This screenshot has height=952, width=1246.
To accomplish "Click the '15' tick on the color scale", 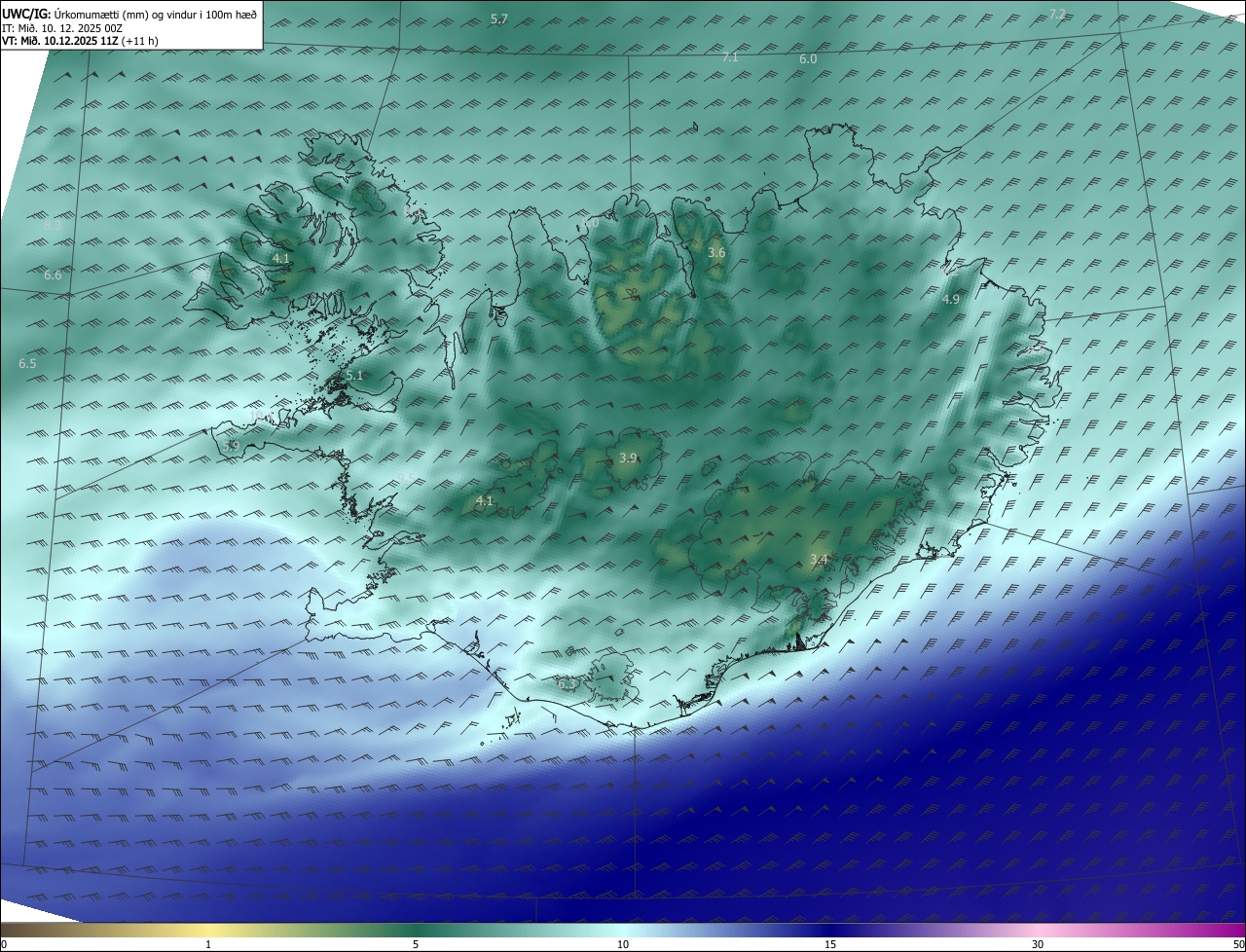I will tap(830, 944).
